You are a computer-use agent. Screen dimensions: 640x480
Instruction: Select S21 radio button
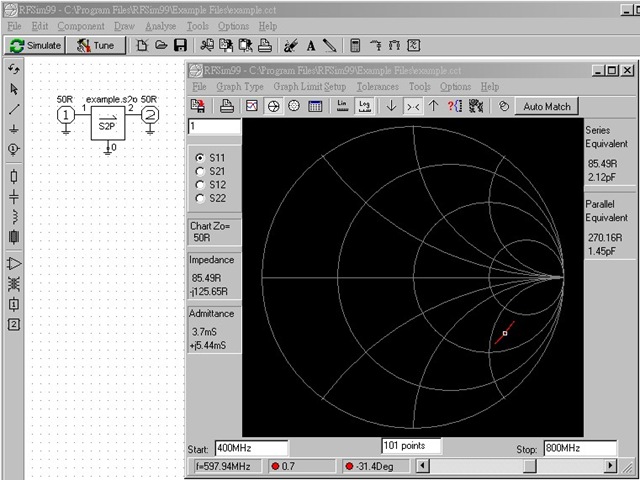coord(200,171)
